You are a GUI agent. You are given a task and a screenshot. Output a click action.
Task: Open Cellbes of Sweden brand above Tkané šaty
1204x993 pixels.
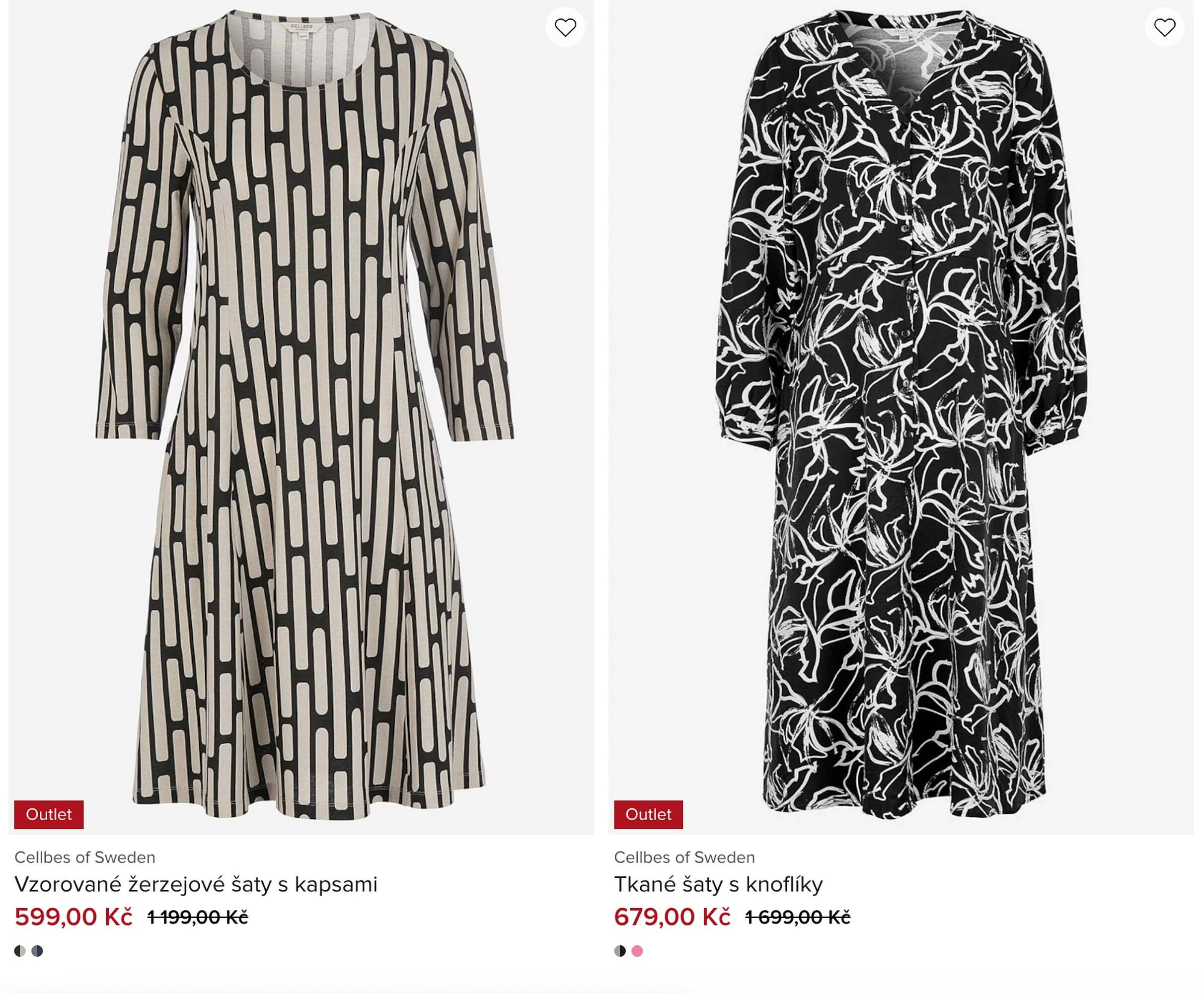(684, 857)
